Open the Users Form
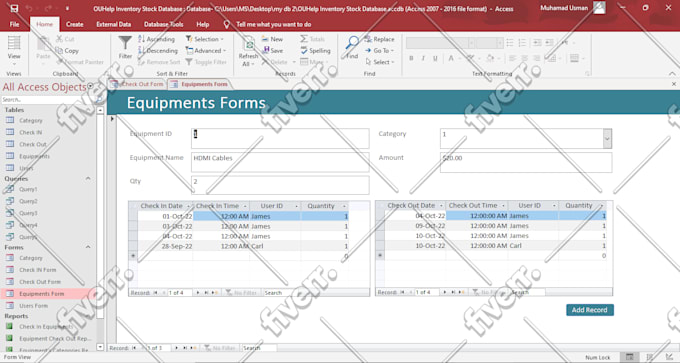This screenshot has width=680, height=363. click(33, 306)
